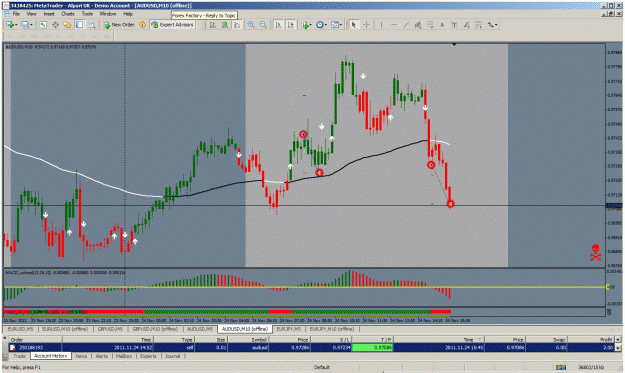Image resolution: width=625 pixels, height=373 pixels.
Task: Switch to EURJPY,M5 chart tab
Action: (289, 329)
